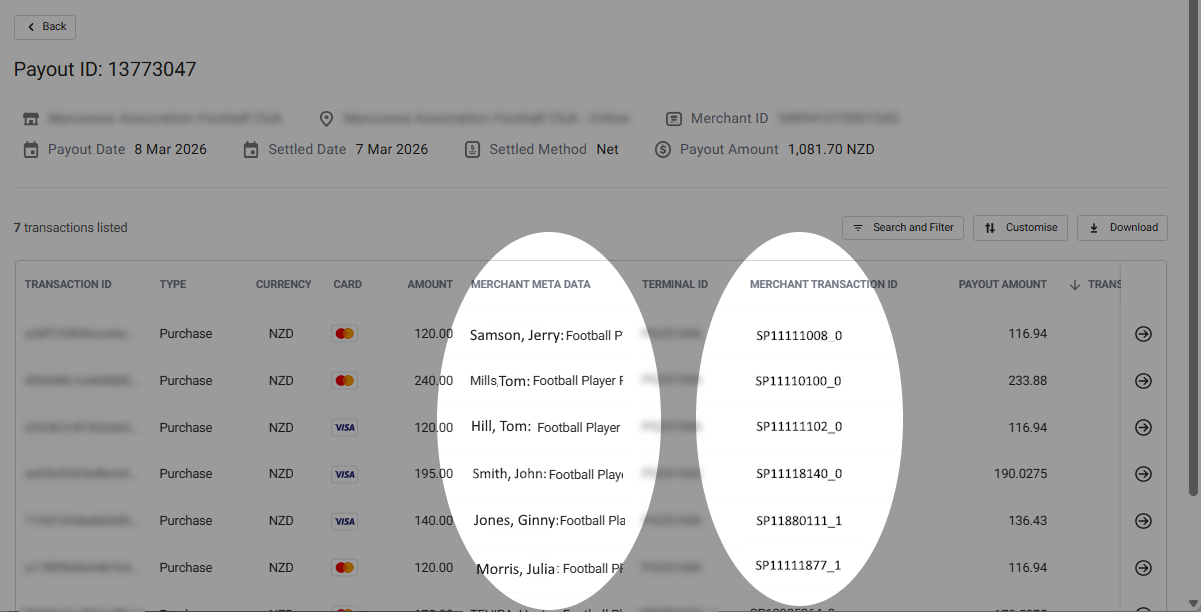Click the location pin icon
Image resolution: width=1201 pixels, height=612 pixels.
pos(326,119)
